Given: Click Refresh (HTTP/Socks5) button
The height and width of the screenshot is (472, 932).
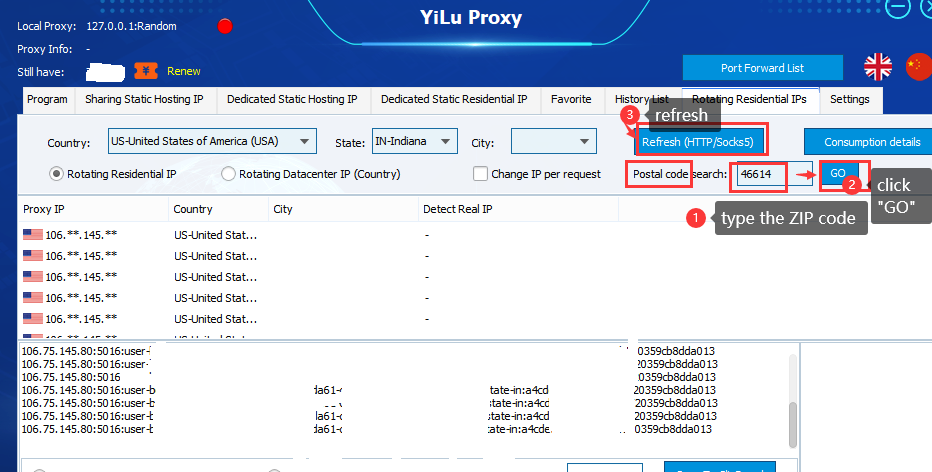Looking at the screenshot, I should point(698,142).
